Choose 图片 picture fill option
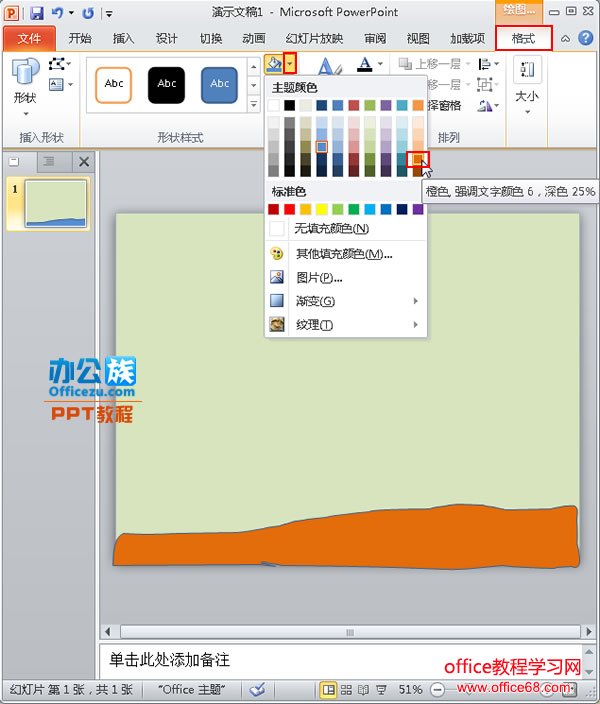 346,277
